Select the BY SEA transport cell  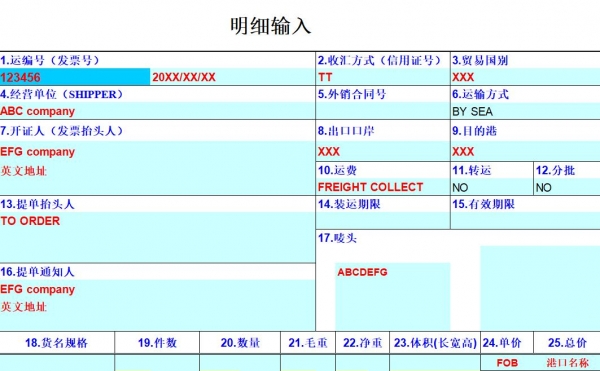[525, 111]
